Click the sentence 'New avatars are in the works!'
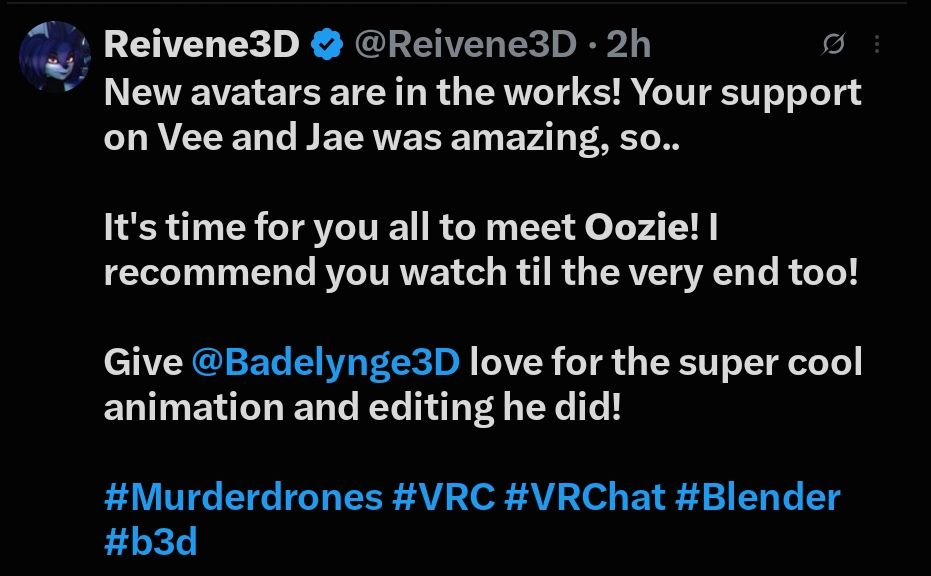This screenshot has width=931, height=576. click(x=363, y=92)
